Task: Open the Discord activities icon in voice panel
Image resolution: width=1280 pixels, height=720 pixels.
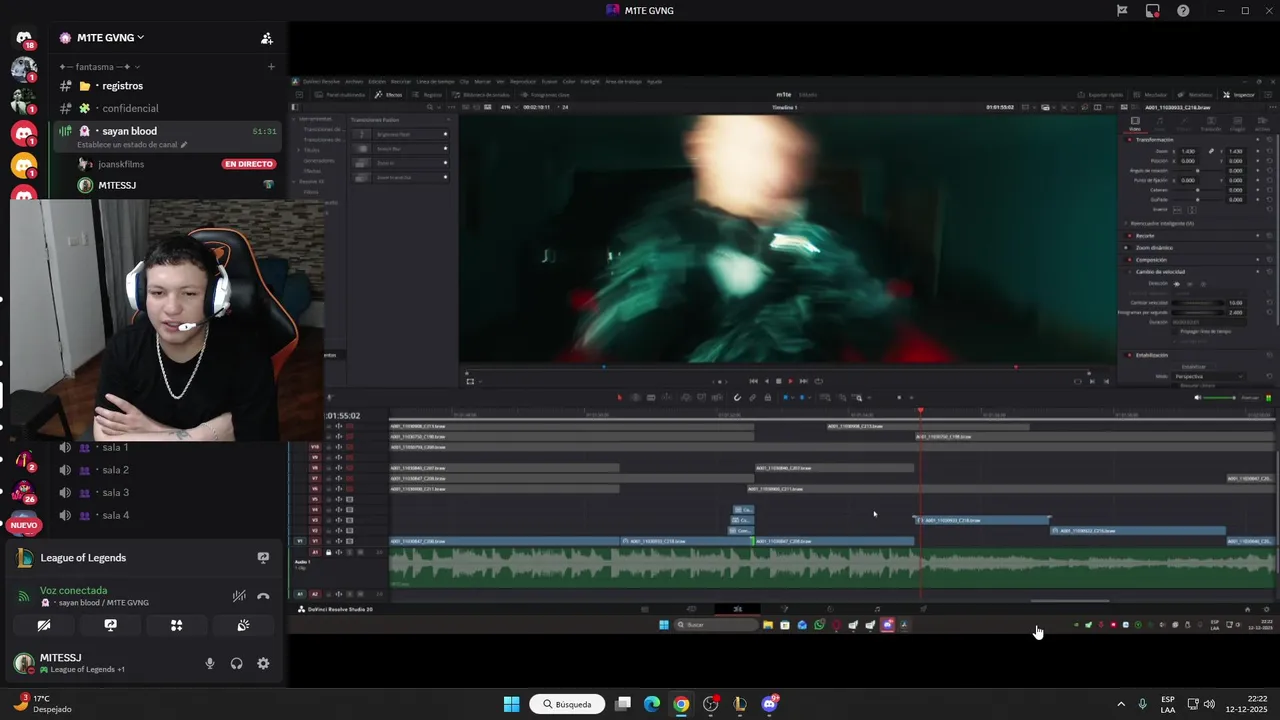Action: click(176, 625)
